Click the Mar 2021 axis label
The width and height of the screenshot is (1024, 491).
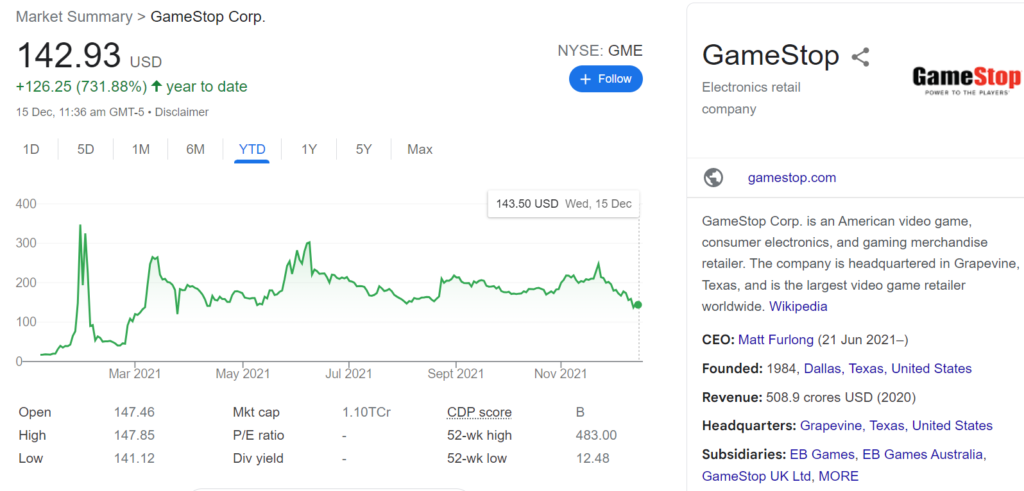pos(135,374)
